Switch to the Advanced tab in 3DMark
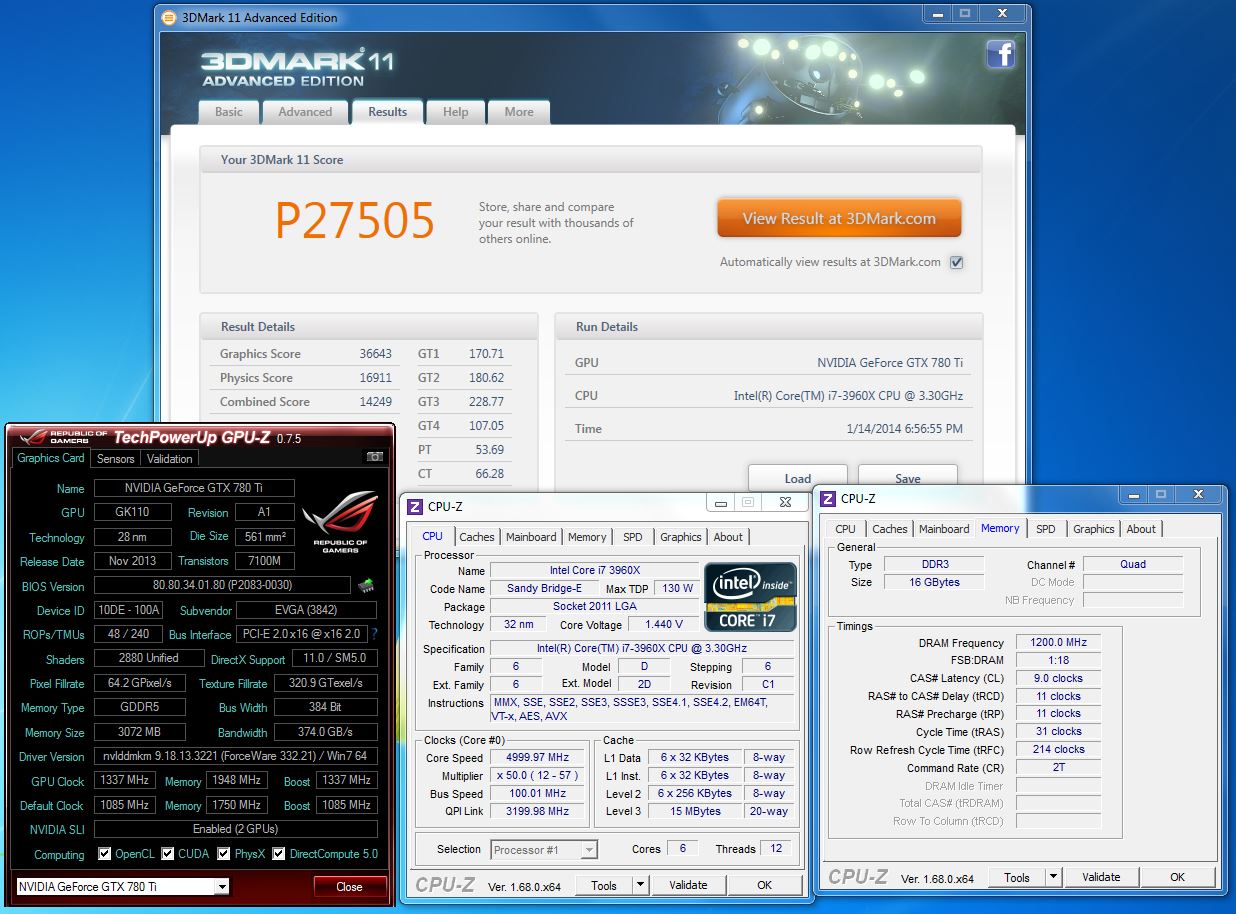The width and height of the screenshot is (1236, 914). 305,112
